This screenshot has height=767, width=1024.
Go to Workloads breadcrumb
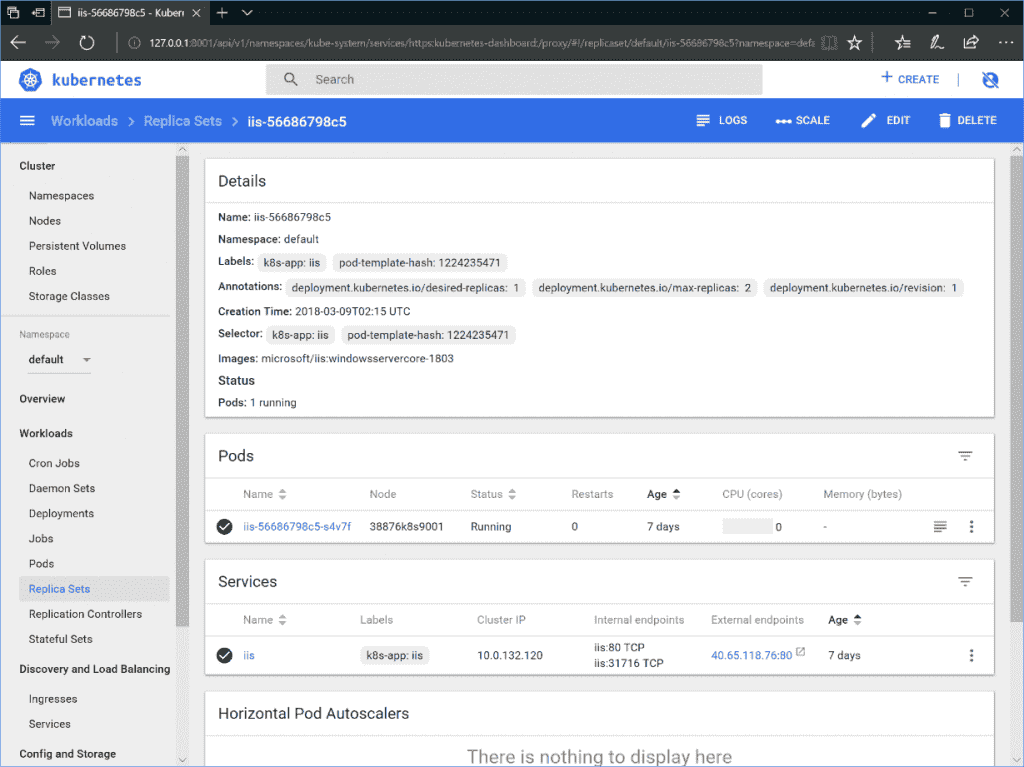point(84,121)
